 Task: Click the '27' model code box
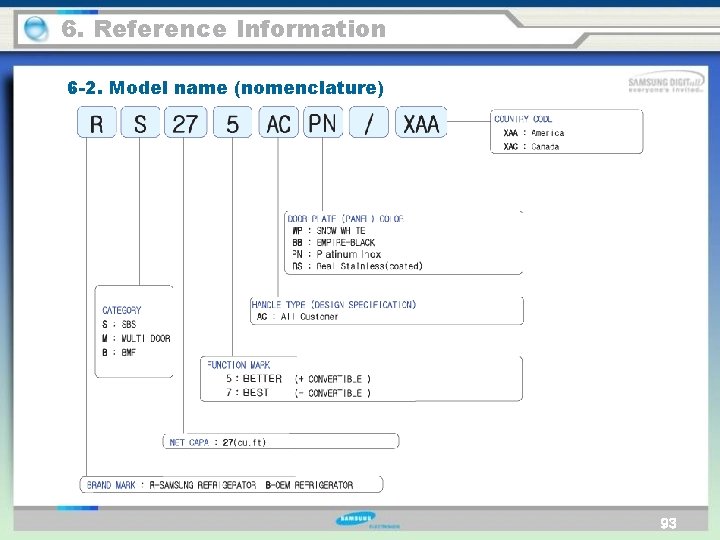pyautogui.click(x=186, y=122)
